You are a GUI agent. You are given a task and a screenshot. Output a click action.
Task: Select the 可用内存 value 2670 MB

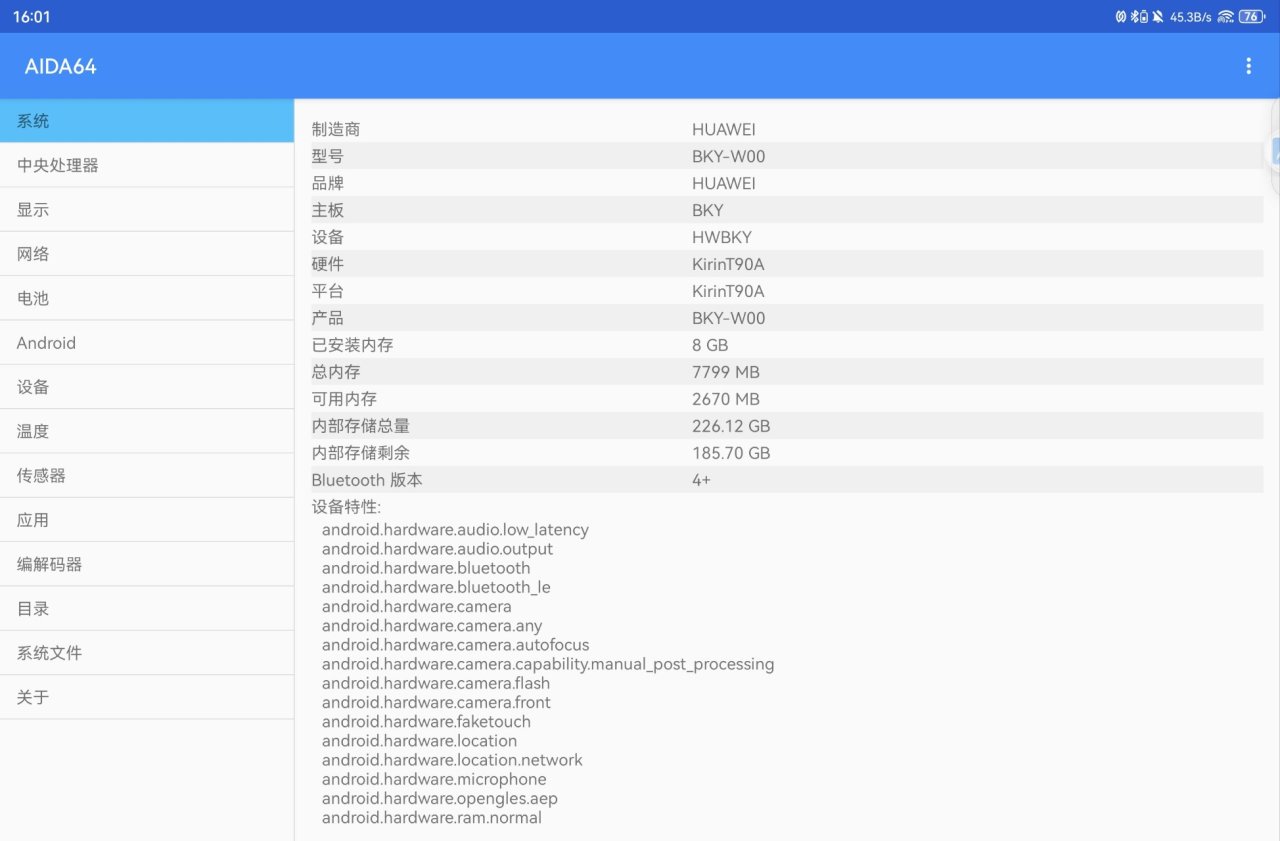pyautogui.click(x=726, y=399)
